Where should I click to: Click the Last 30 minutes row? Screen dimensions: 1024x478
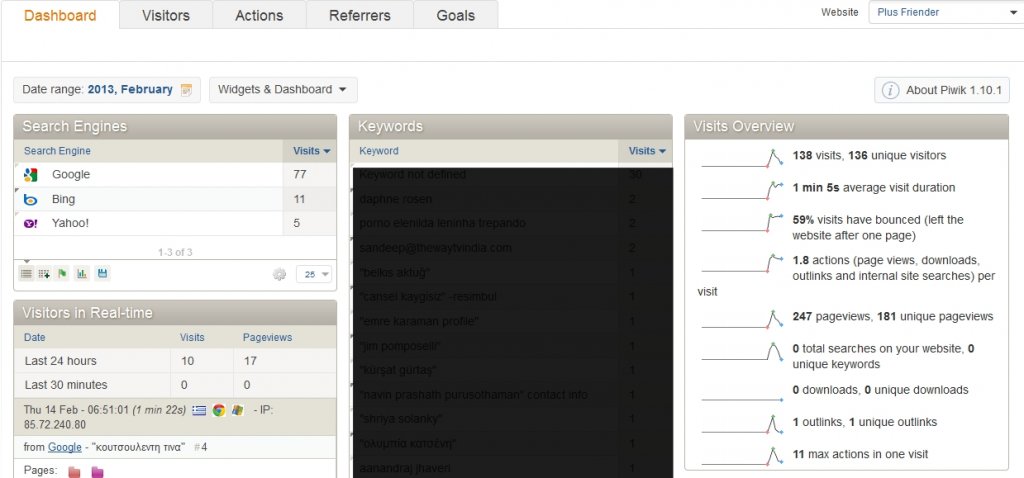175,385
